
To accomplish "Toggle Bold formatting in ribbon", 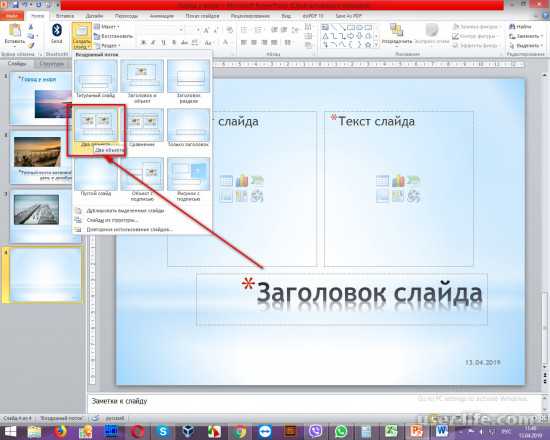I will [143, 43].
